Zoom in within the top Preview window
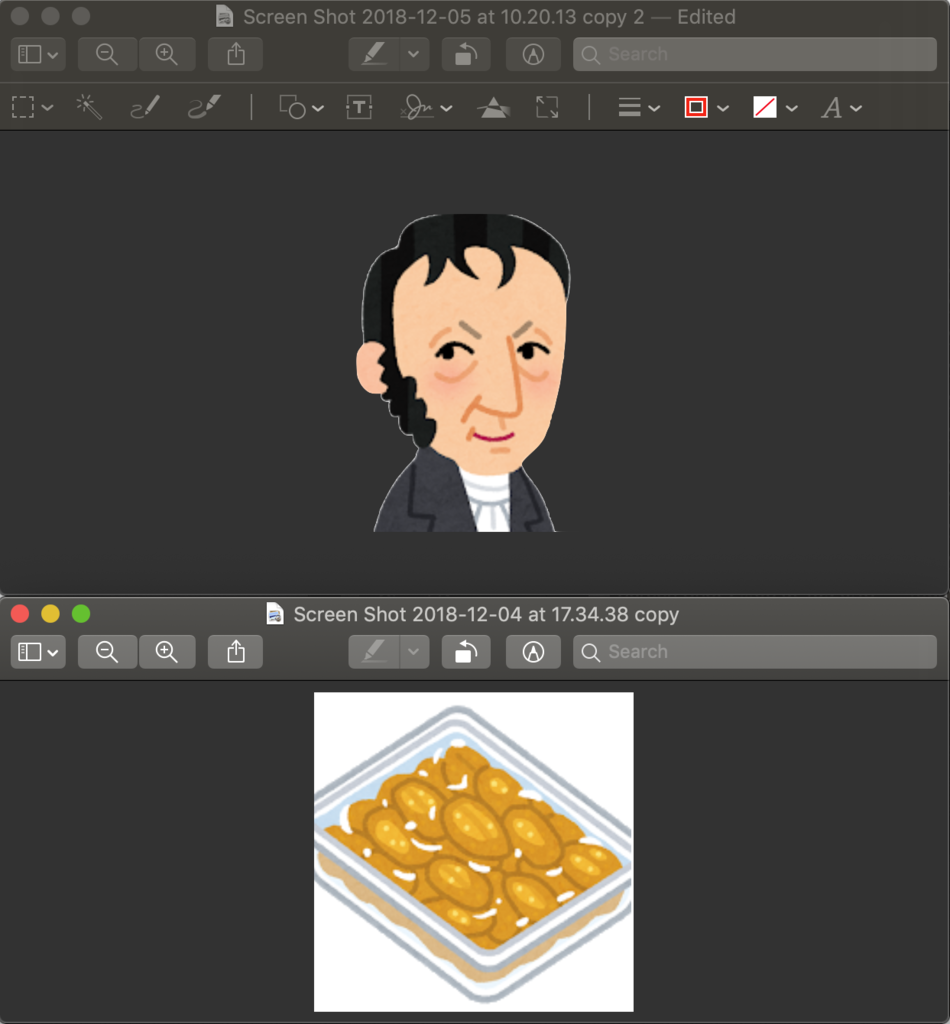The height and width of the screenshot is (1024, 950). (166, 54)
